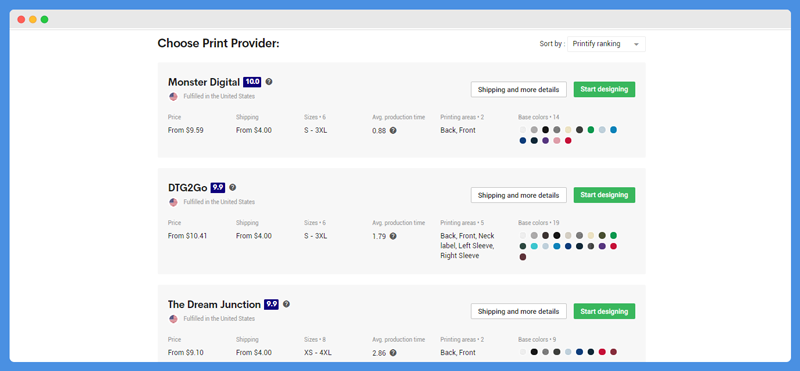800x371 pixels.
Task: Pick the red base color for The Dream Junction
Action: (602, 352)
